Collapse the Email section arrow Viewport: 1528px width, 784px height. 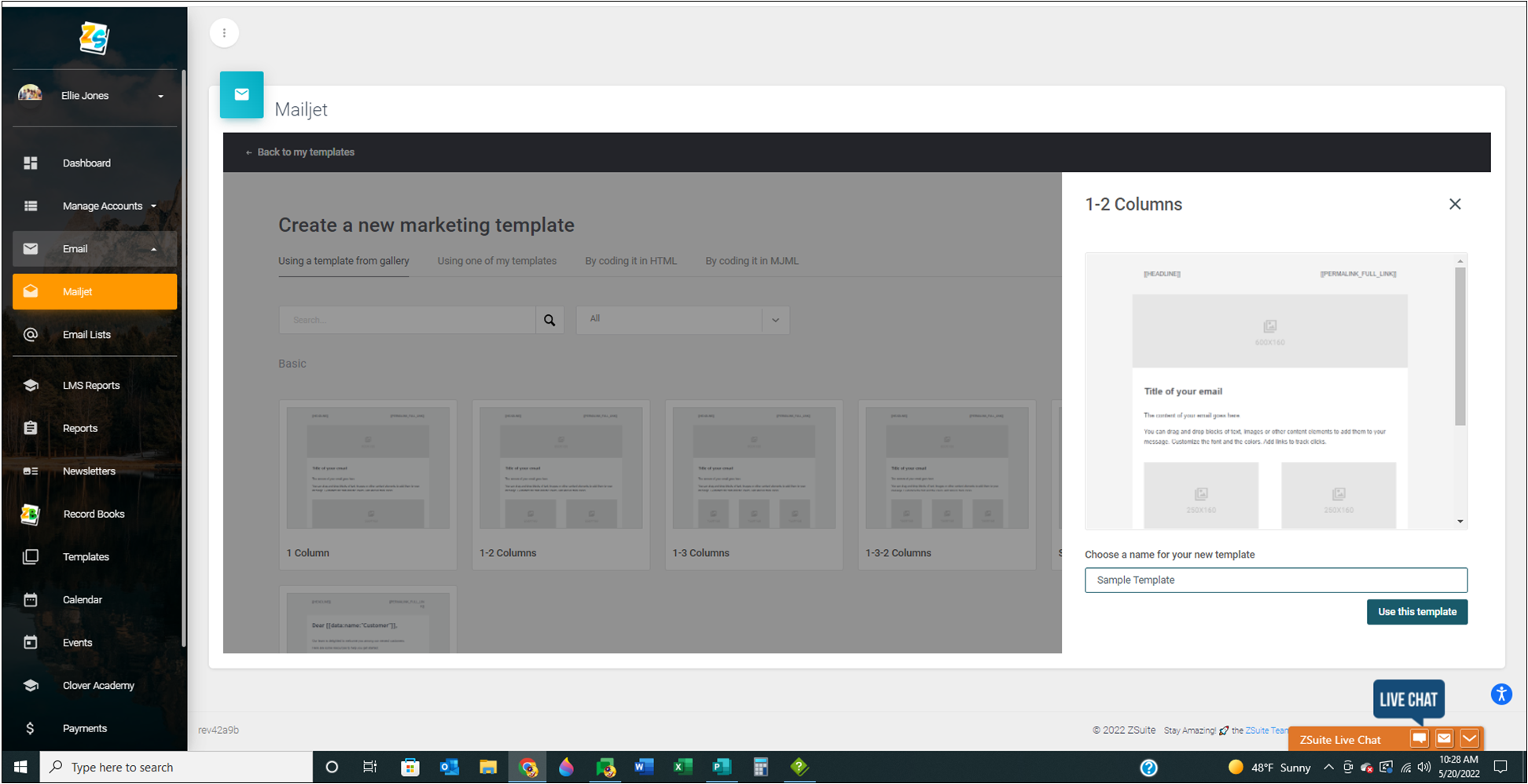tap(153, 249)
